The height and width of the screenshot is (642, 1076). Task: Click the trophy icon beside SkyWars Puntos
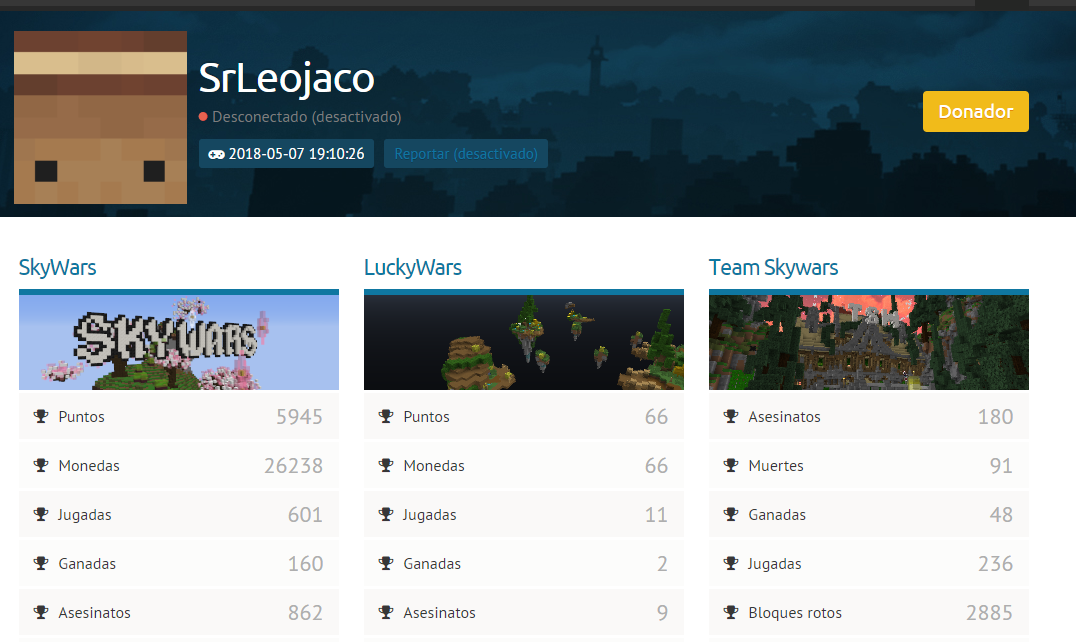coord(41,416)
